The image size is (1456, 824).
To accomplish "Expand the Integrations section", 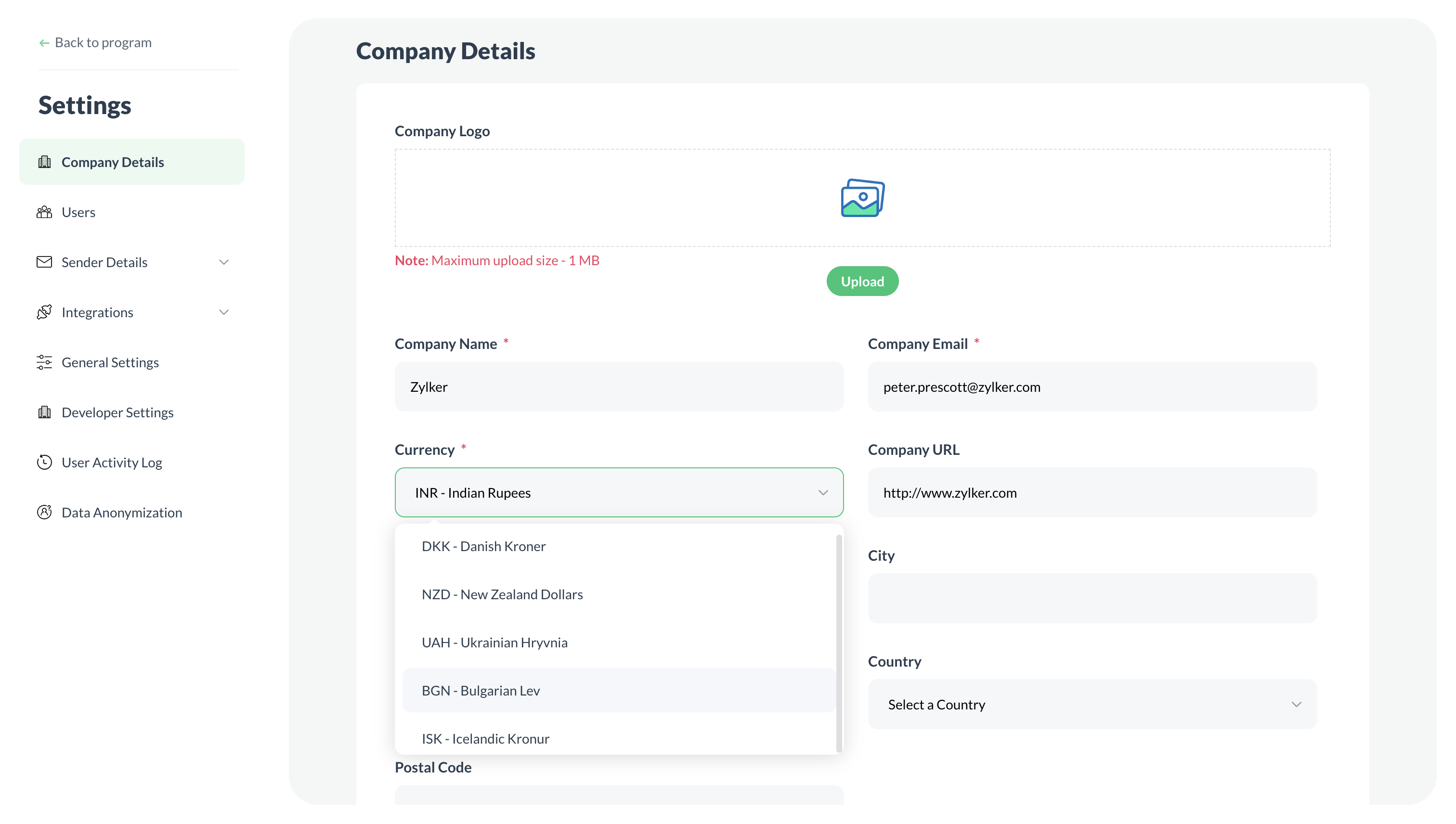I will click(x=224, y=312).
